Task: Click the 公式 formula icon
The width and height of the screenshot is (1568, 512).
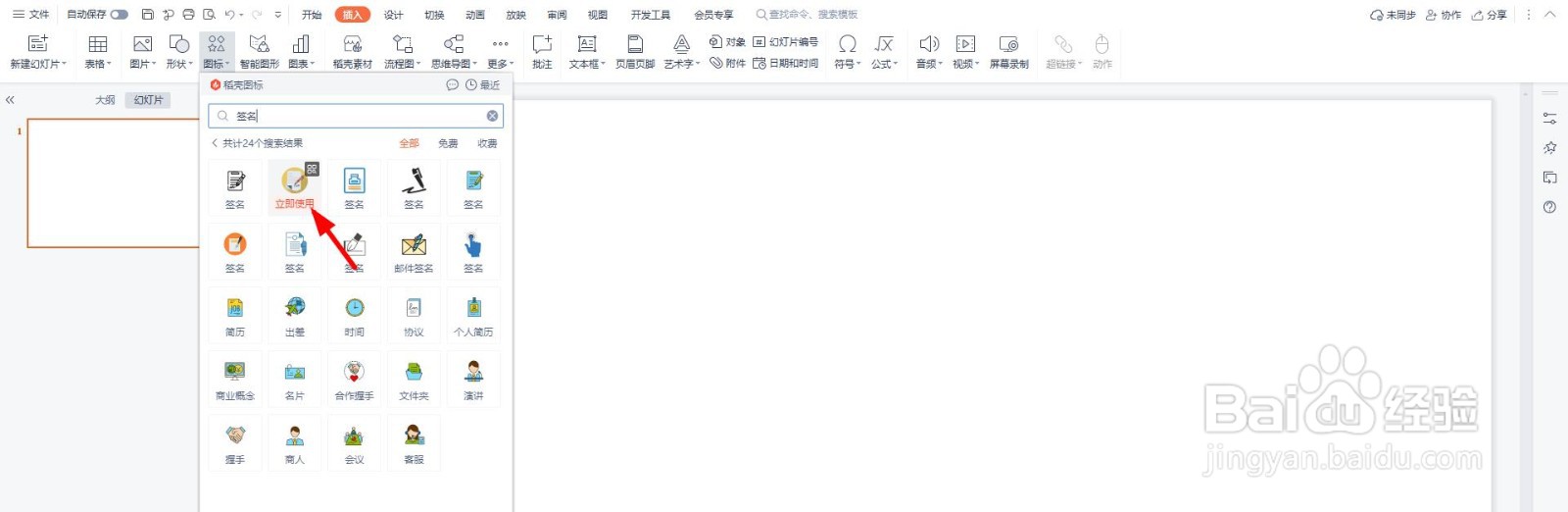Action: [x=884, y=44]
